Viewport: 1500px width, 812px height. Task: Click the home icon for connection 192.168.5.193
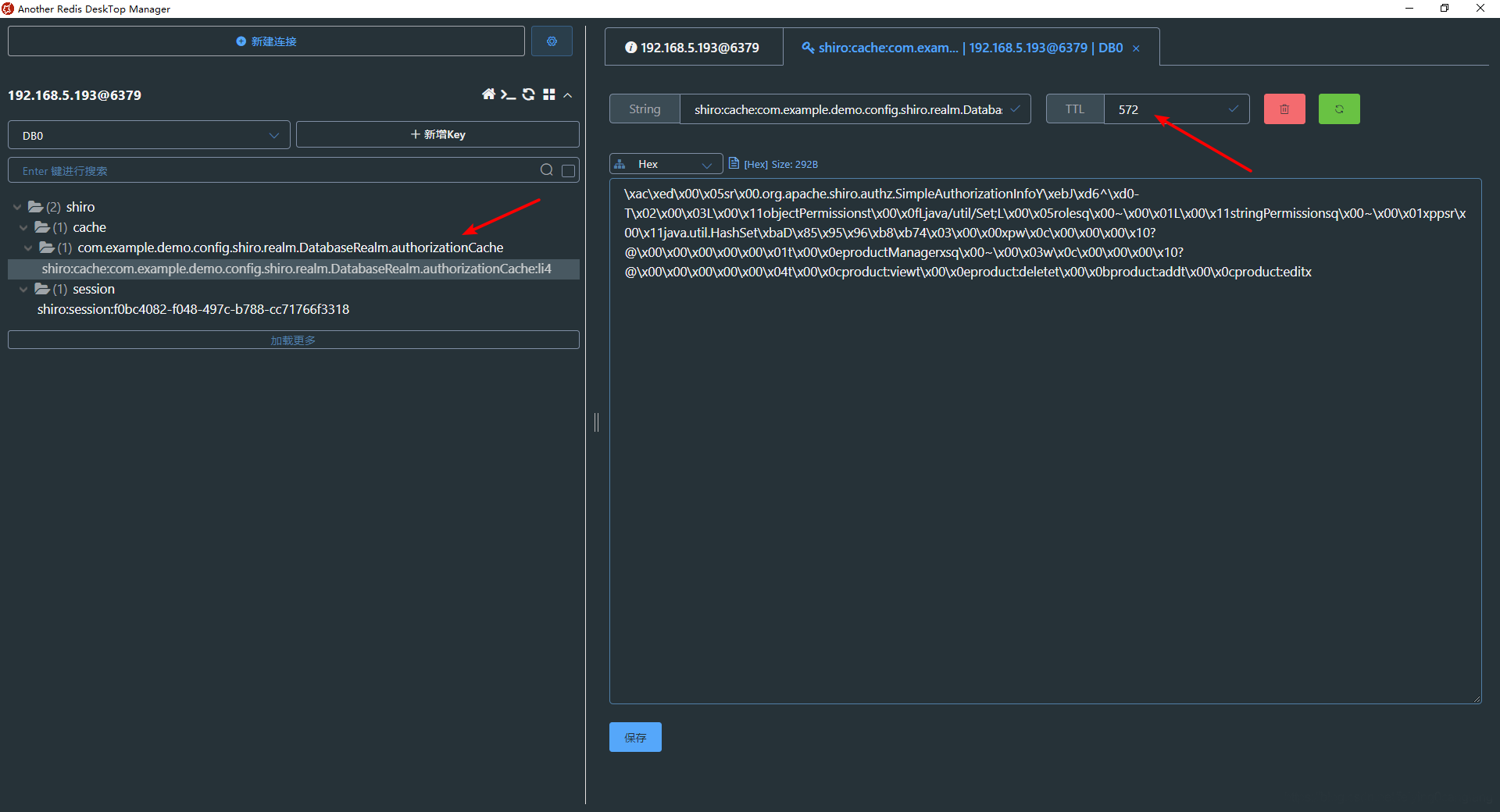tap(488, 94)
